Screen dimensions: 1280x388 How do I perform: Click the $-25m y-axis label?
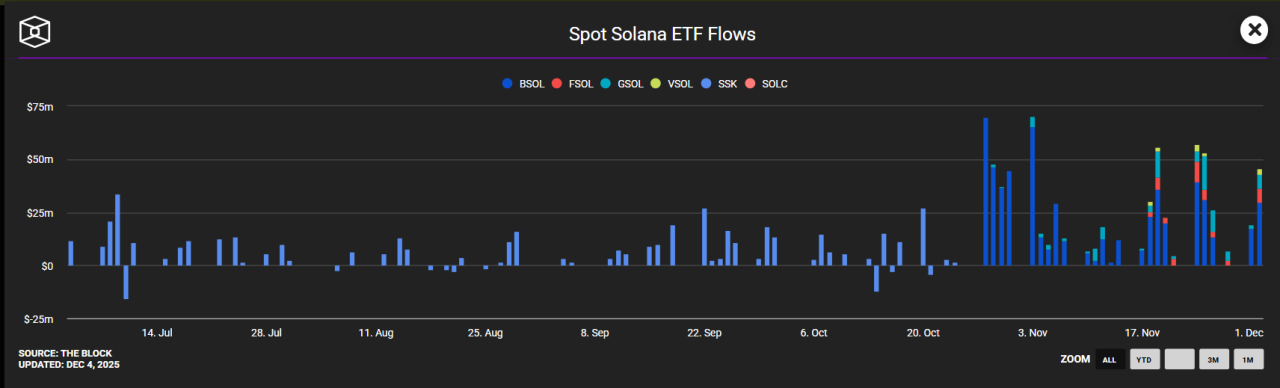click(38, 319)
